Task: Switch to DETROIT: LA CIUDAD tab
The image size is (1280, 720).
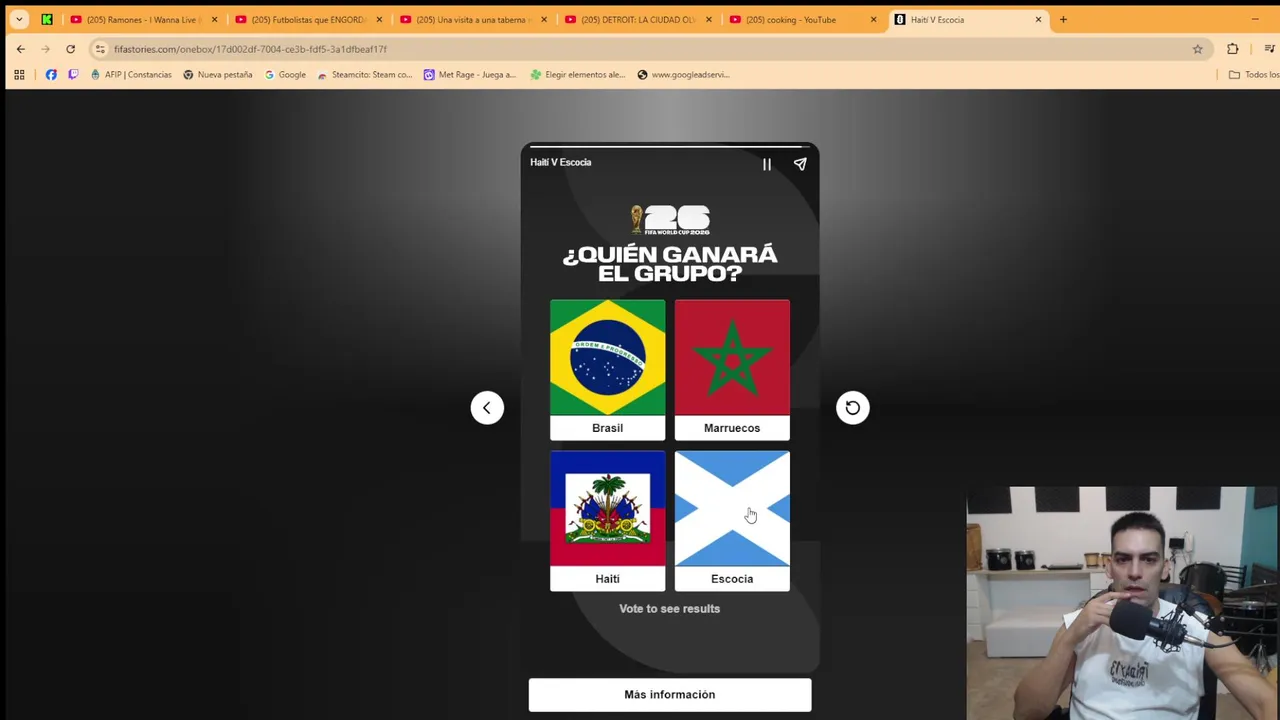Action: [639, 20]
